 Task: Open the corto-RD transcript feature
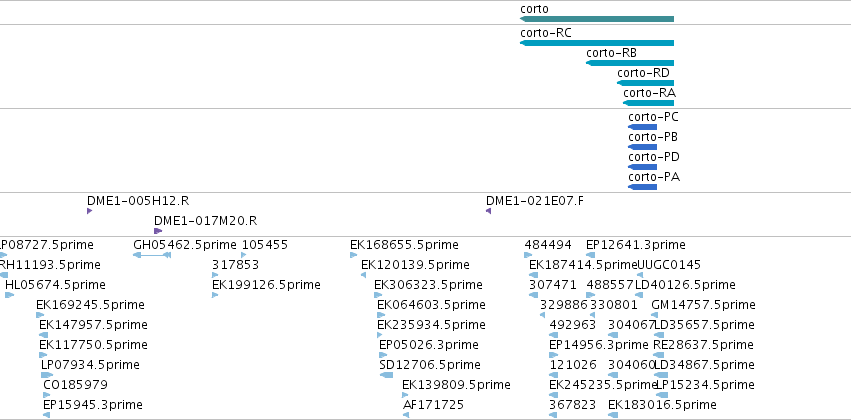[x=645, y=83]
